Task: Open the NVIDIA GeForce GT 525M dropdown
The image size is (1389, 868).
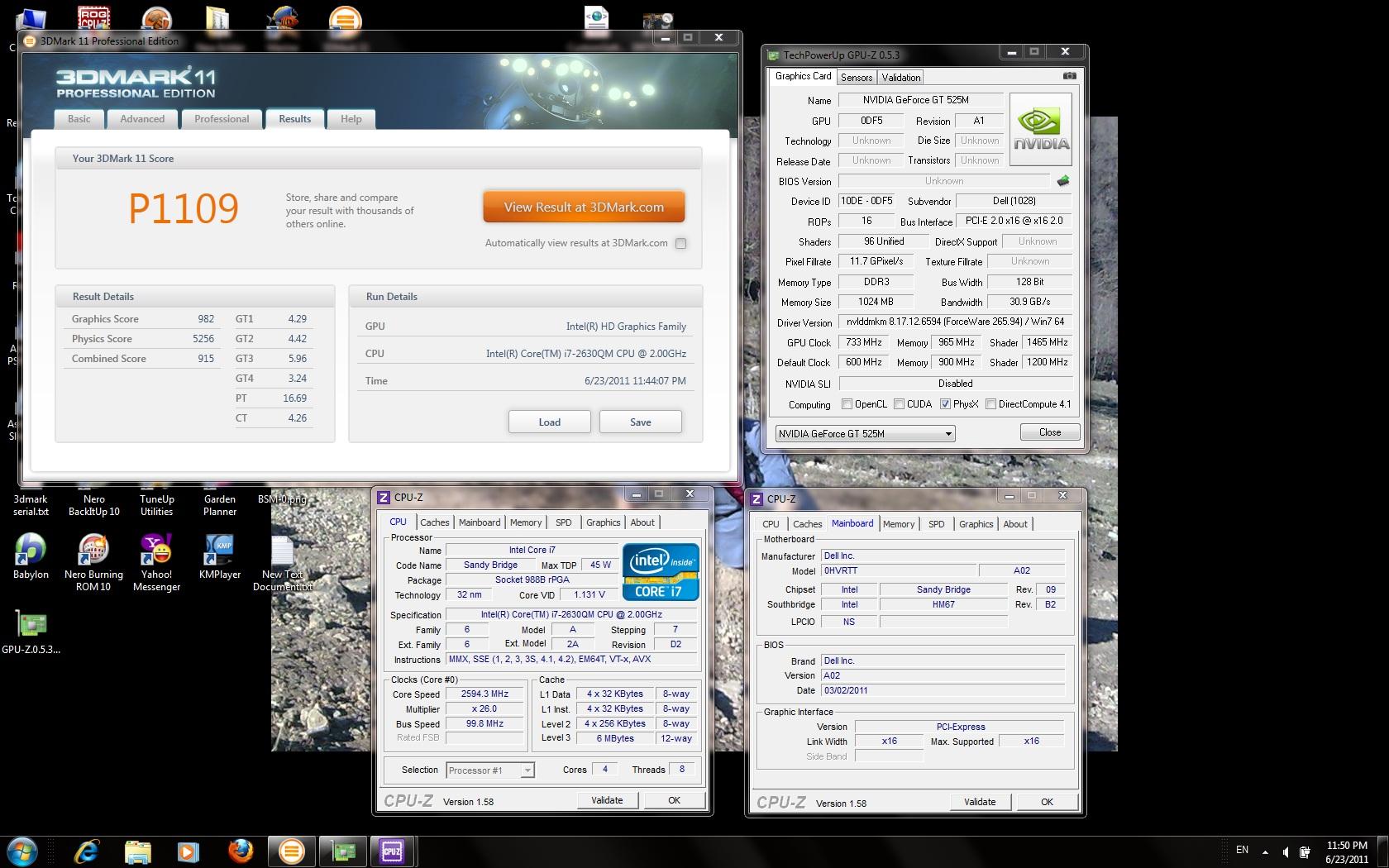Action: [865, 433]
